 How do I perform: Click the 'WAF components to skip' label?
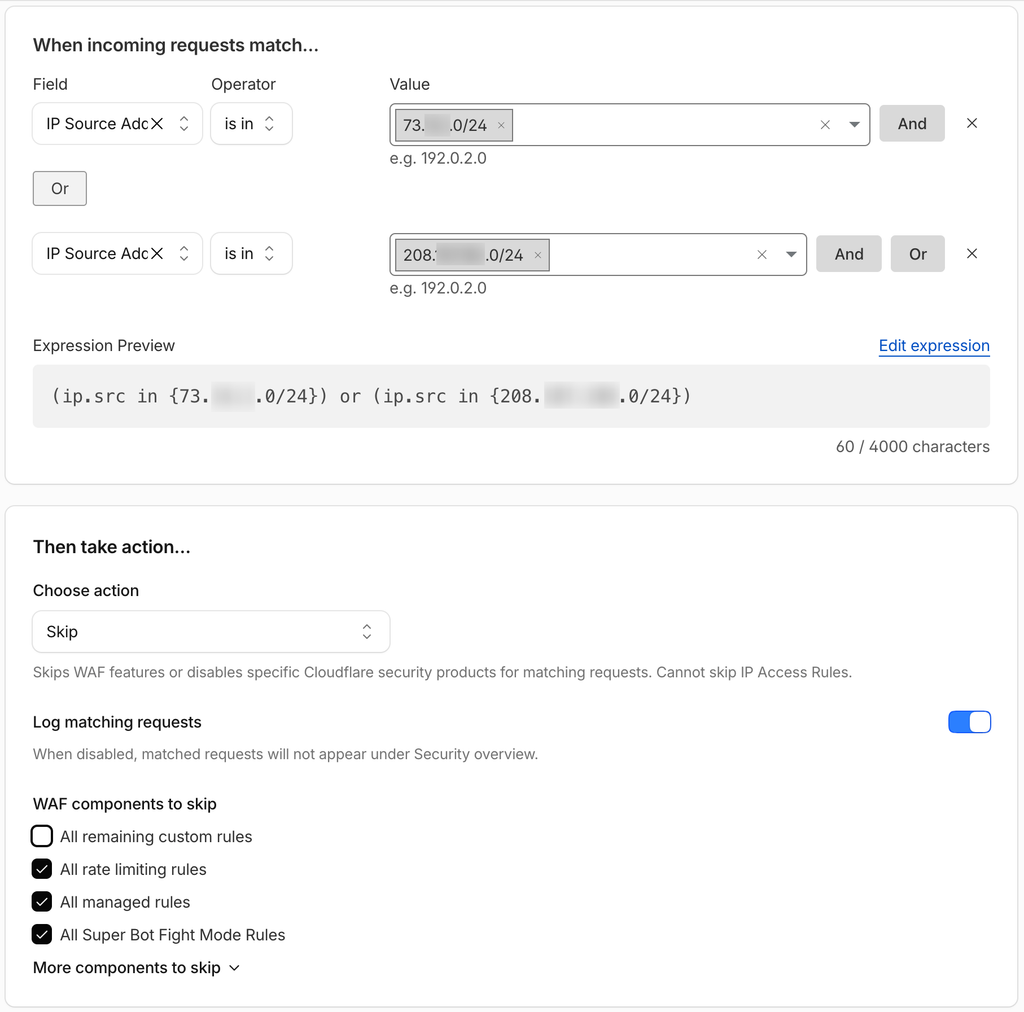(125, 804)
